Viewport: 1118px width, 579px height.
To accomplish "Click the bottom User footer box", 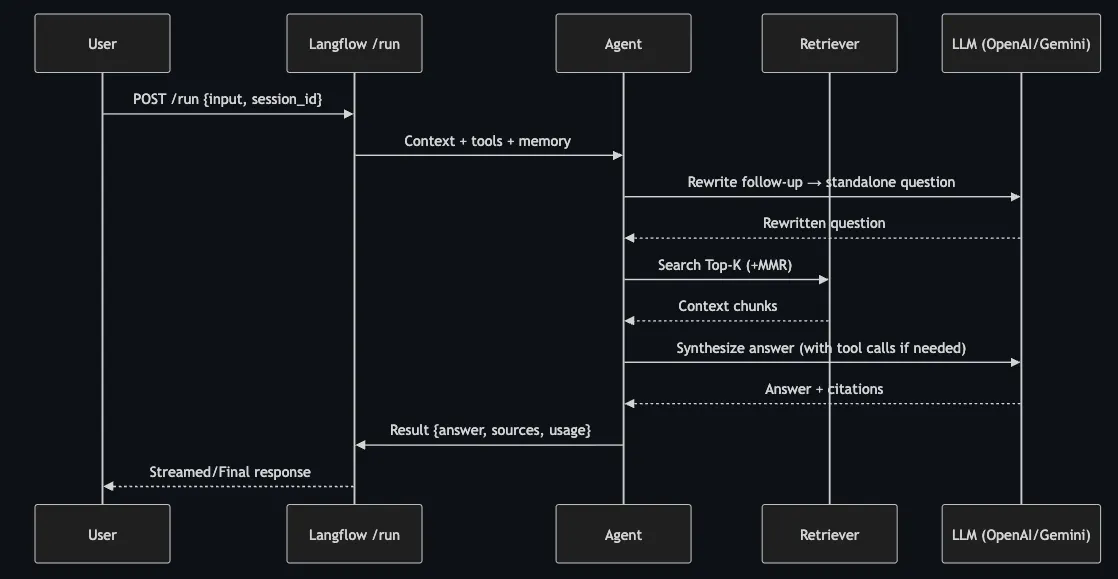I will (x=101, y=534).
